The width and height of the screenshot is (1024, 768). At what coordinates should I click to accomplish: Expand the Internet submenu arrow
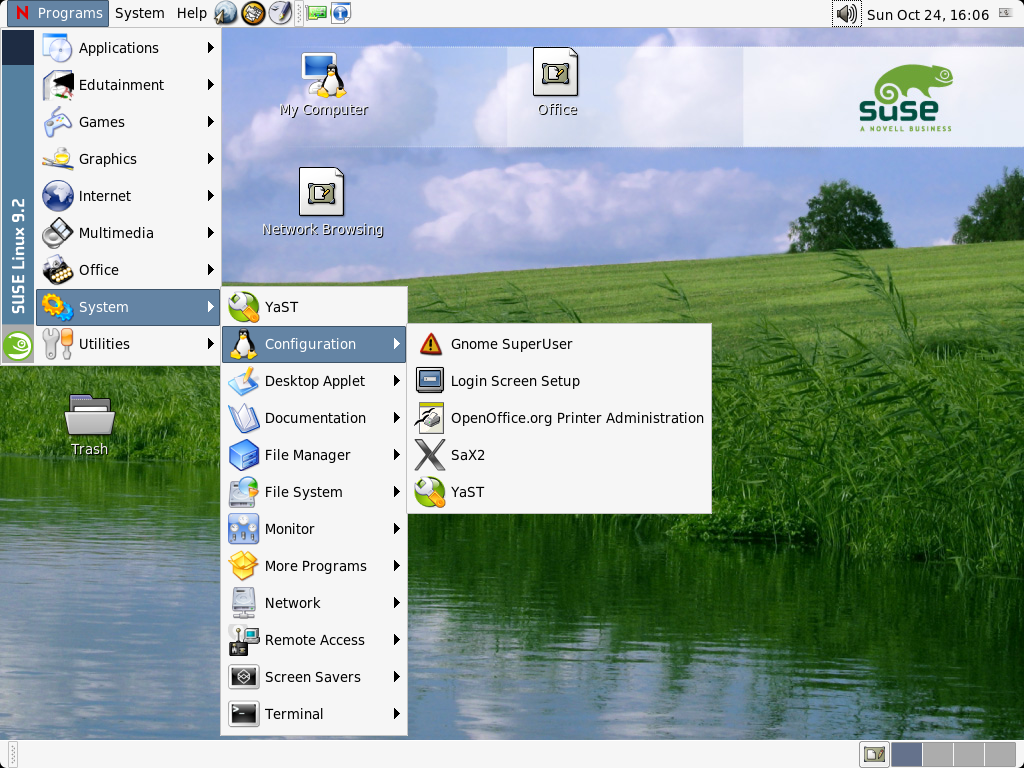click(210, 196)
